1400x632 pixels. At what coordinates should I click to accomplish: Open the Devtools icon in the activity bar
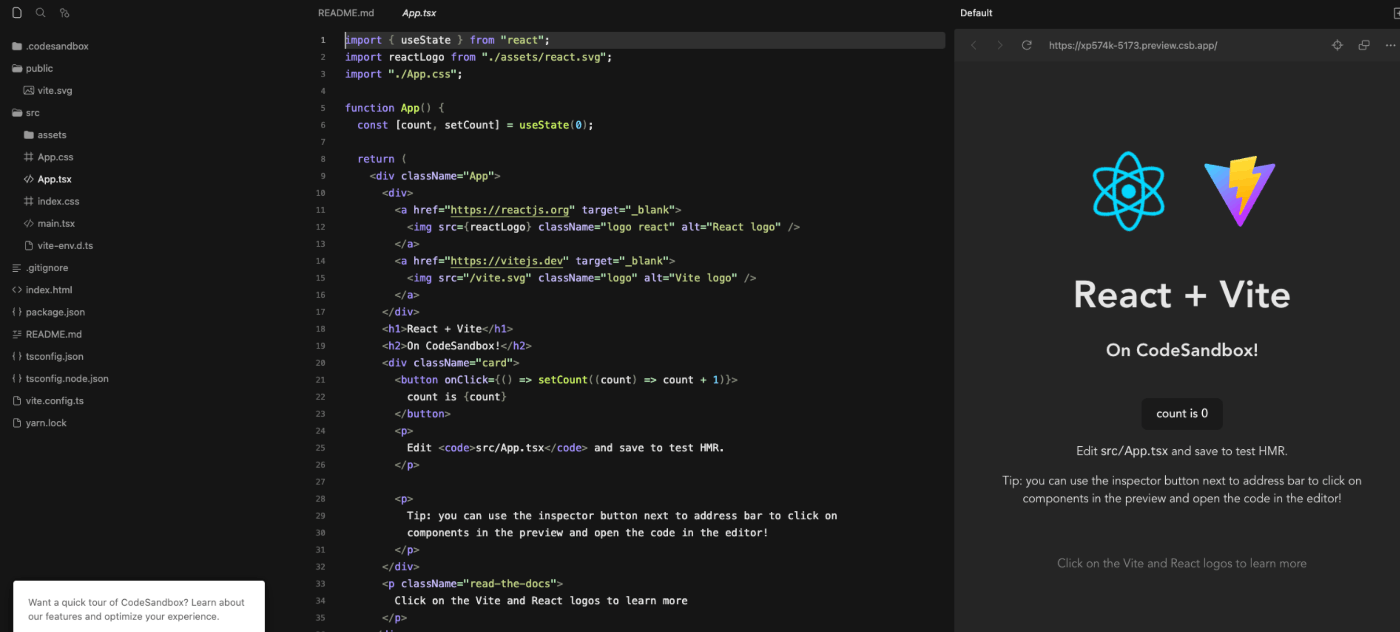64,13
